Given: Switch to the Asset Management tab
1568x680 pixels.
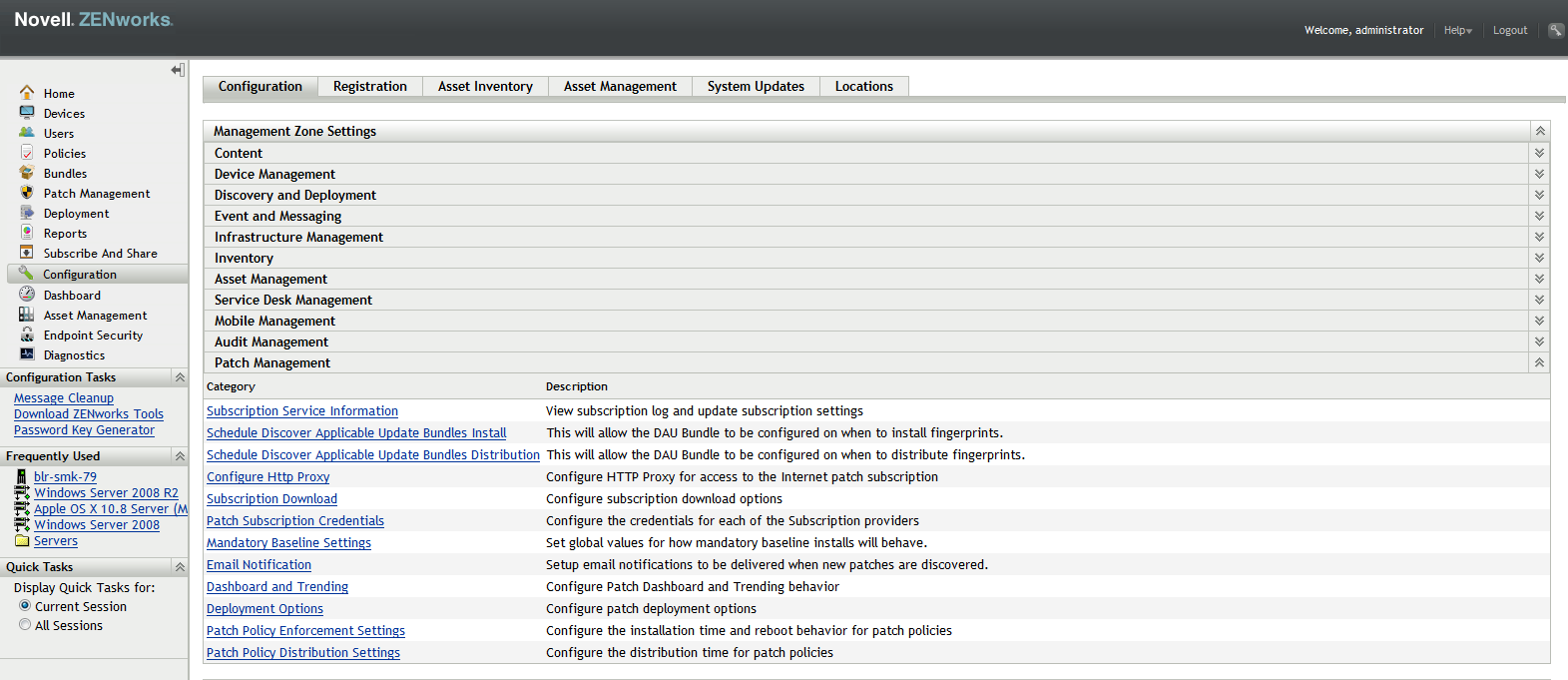Looking at the screenshot, I should click(x=620, y=87).
